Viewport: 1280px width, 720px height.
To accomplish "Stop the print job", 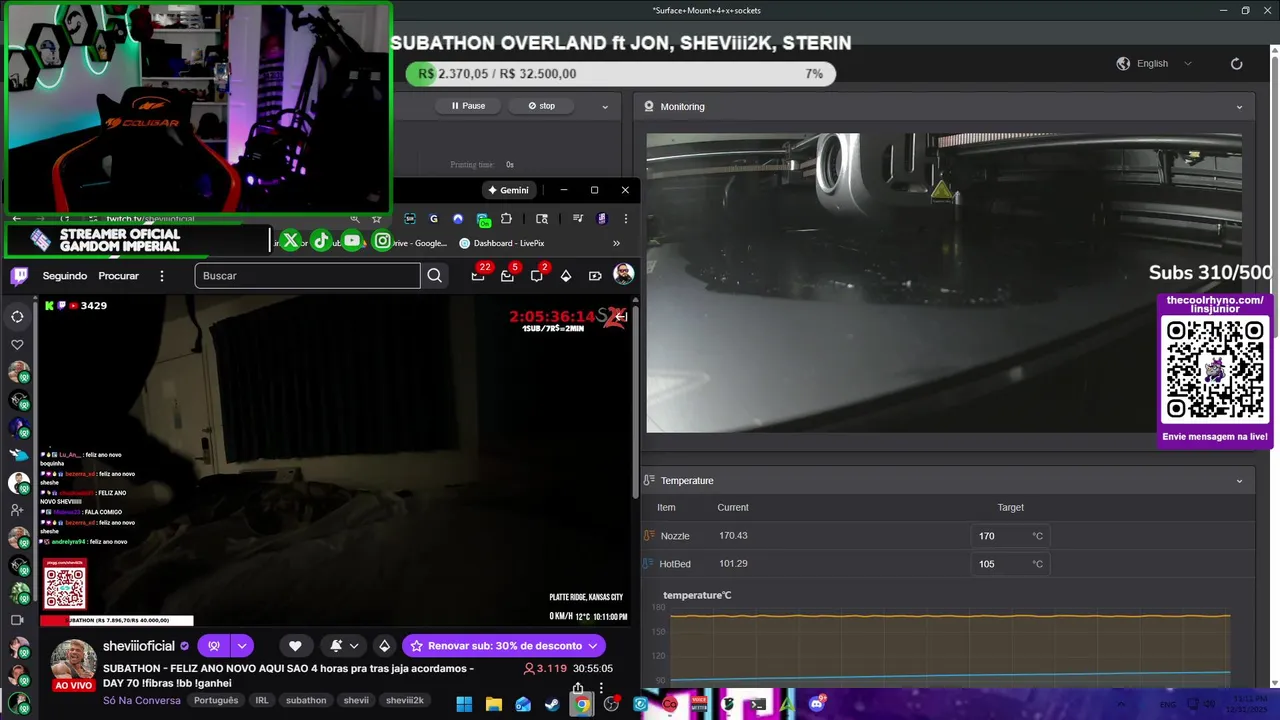I will (542, 106).
